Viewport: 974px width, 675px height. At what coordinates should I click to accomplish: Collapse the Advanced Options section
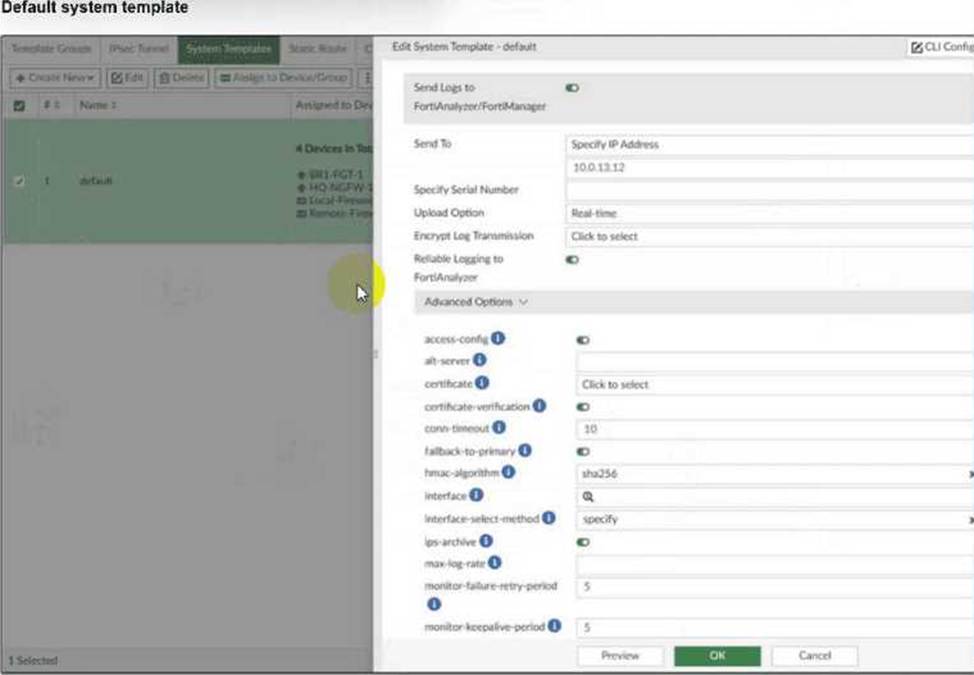click(x=476, y=302)
